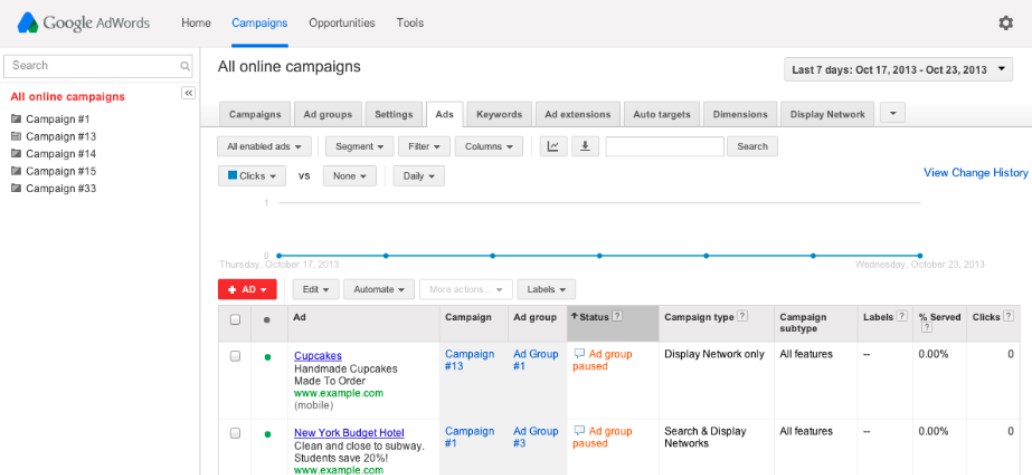This screenshot has width=1032, height=475.
Task: Check the select-all ads checkbox
Action: tap(235, 320)
